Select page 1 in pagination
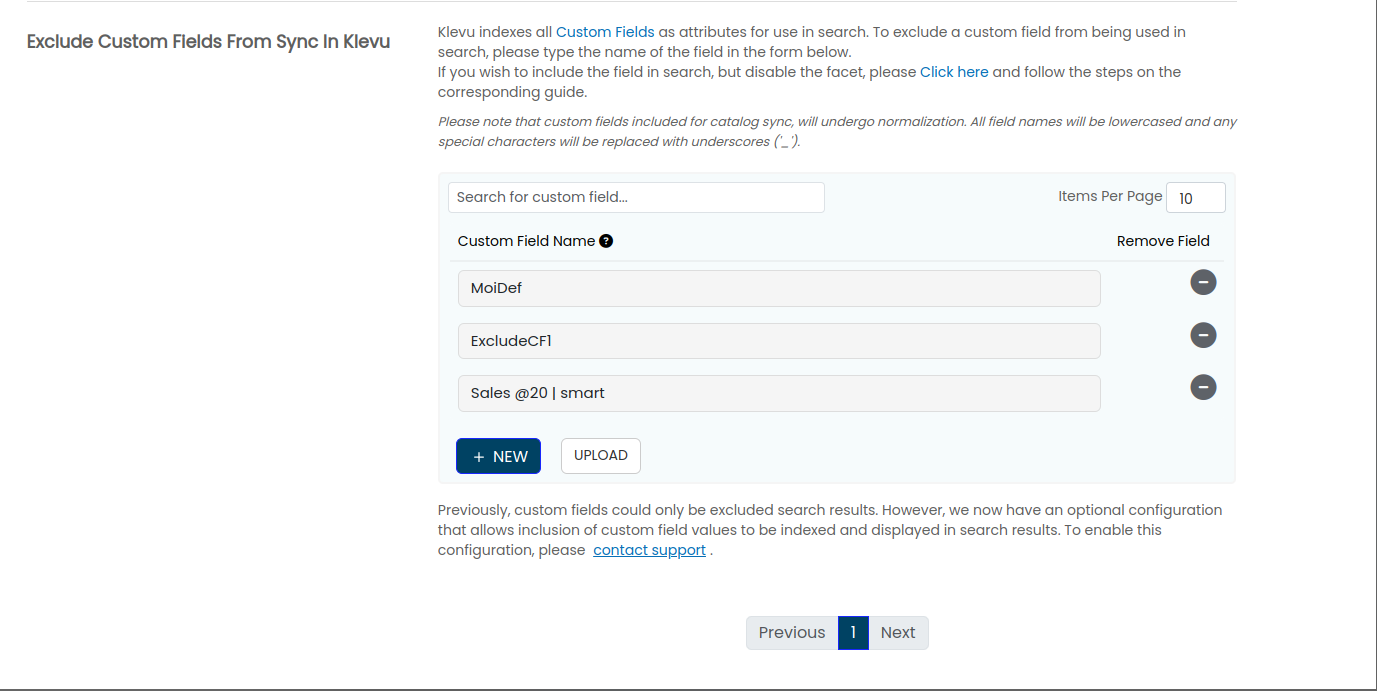The height and width of the screenshot is (691, 1377). (853, 633)
